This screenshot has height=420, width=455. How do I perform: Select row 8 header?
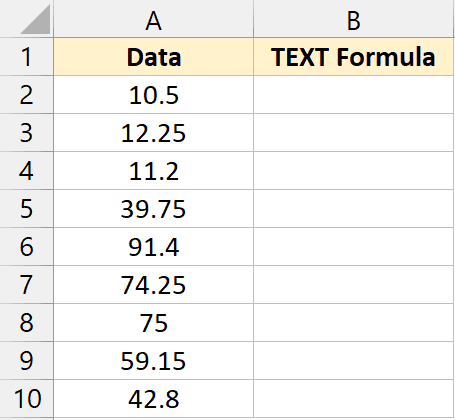pyautogui.click(x=27, y=323)
